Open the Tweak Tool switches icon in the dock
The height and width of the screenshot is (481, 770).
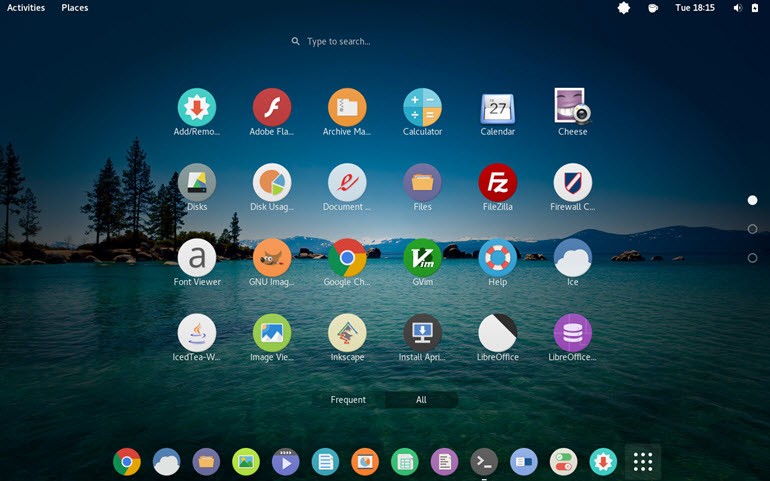coord(563,462)
